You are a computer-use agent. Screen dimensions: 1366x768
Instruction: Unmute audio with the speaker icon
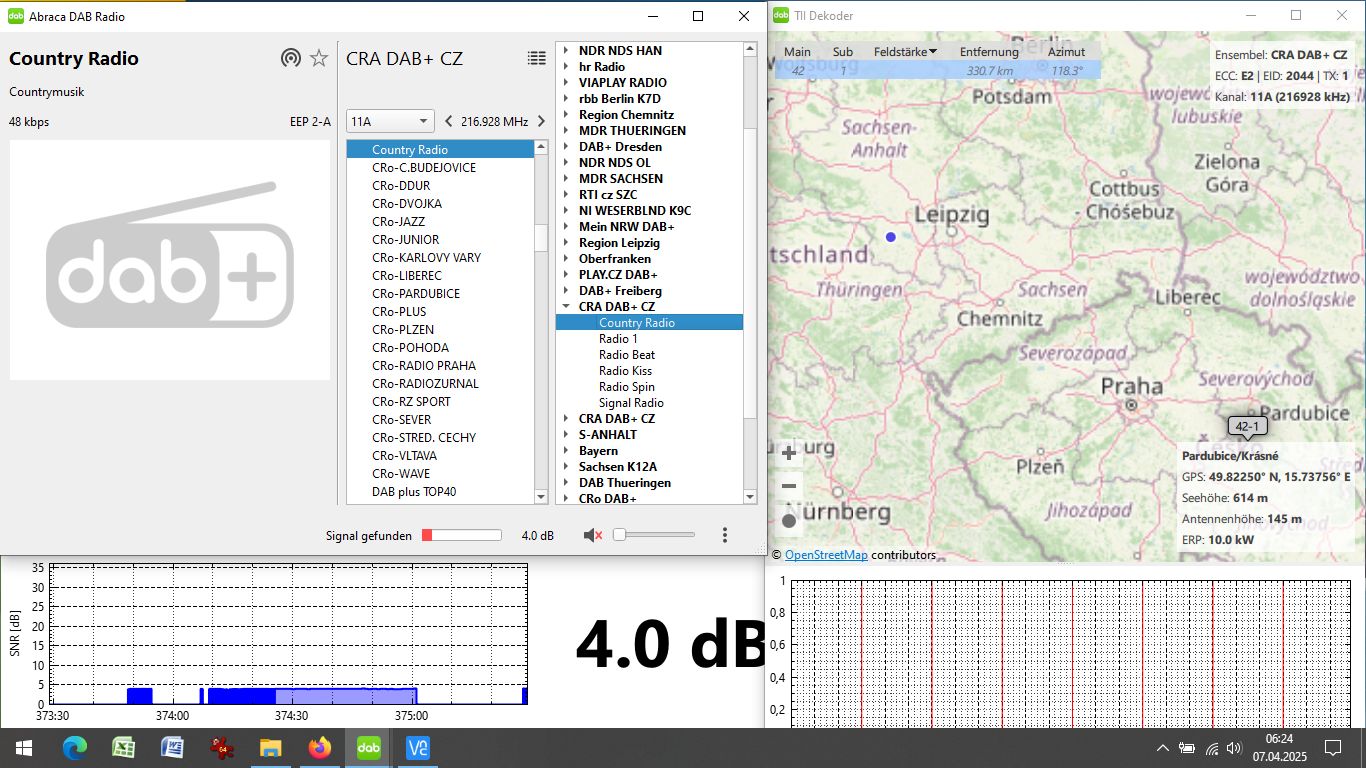tap(592, 535)
